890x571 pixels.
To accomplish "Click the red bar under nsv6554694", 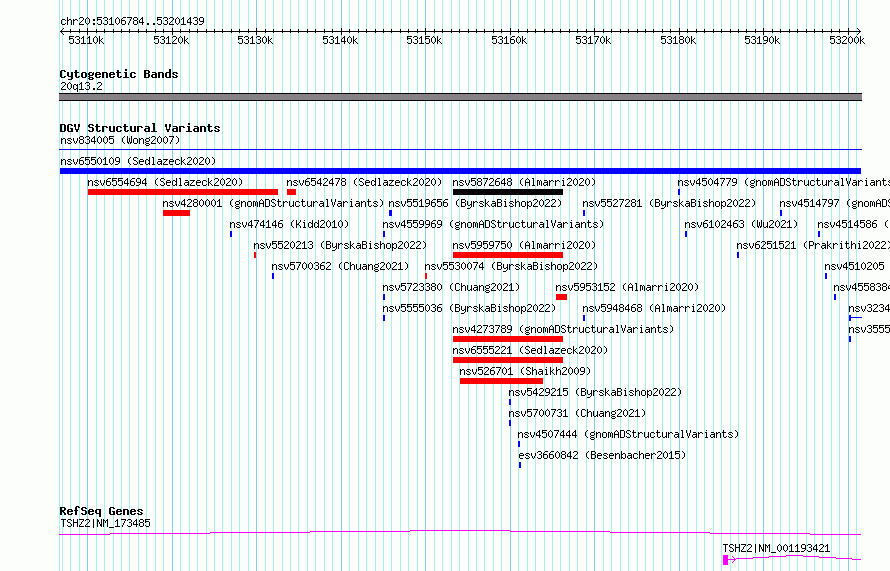I will click(183, 192).
